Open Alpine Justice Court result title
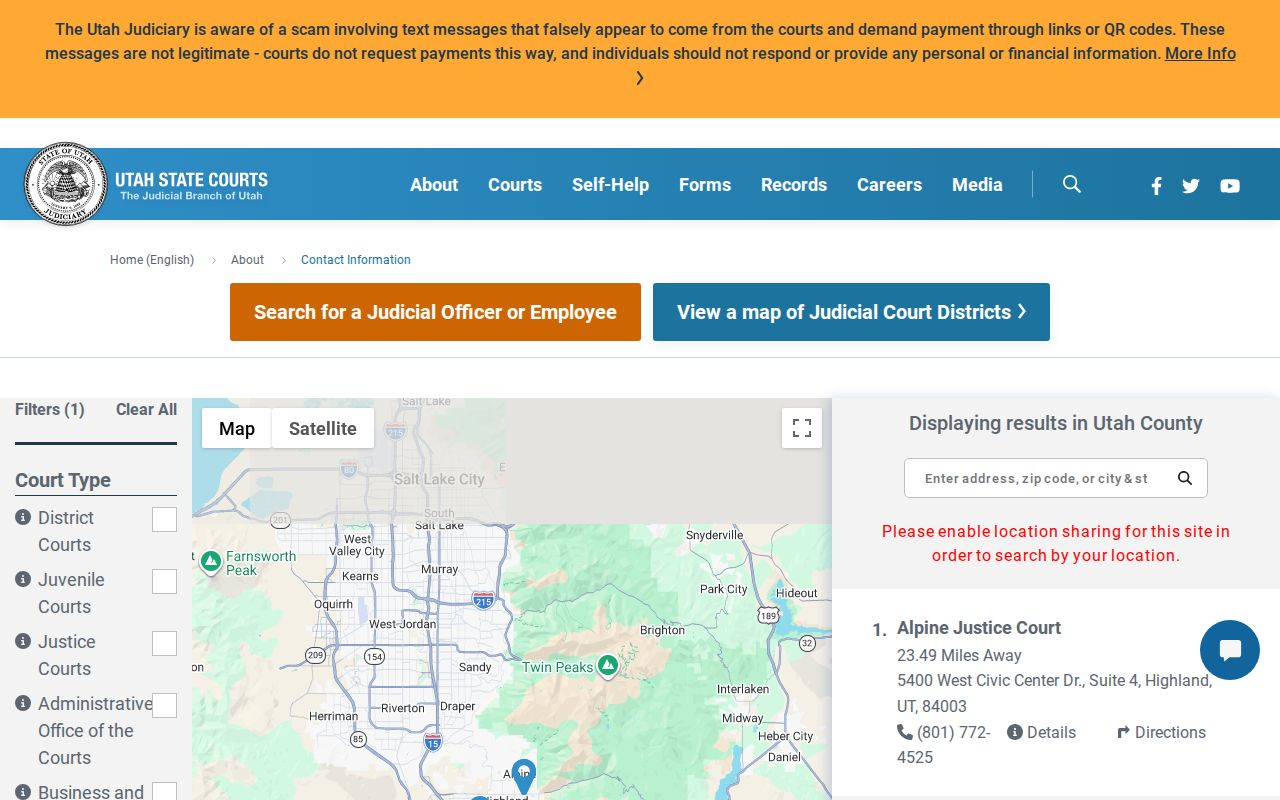The height and width of the screenshot is (800, 1280). pyautogui.click(x=979, y=628)
